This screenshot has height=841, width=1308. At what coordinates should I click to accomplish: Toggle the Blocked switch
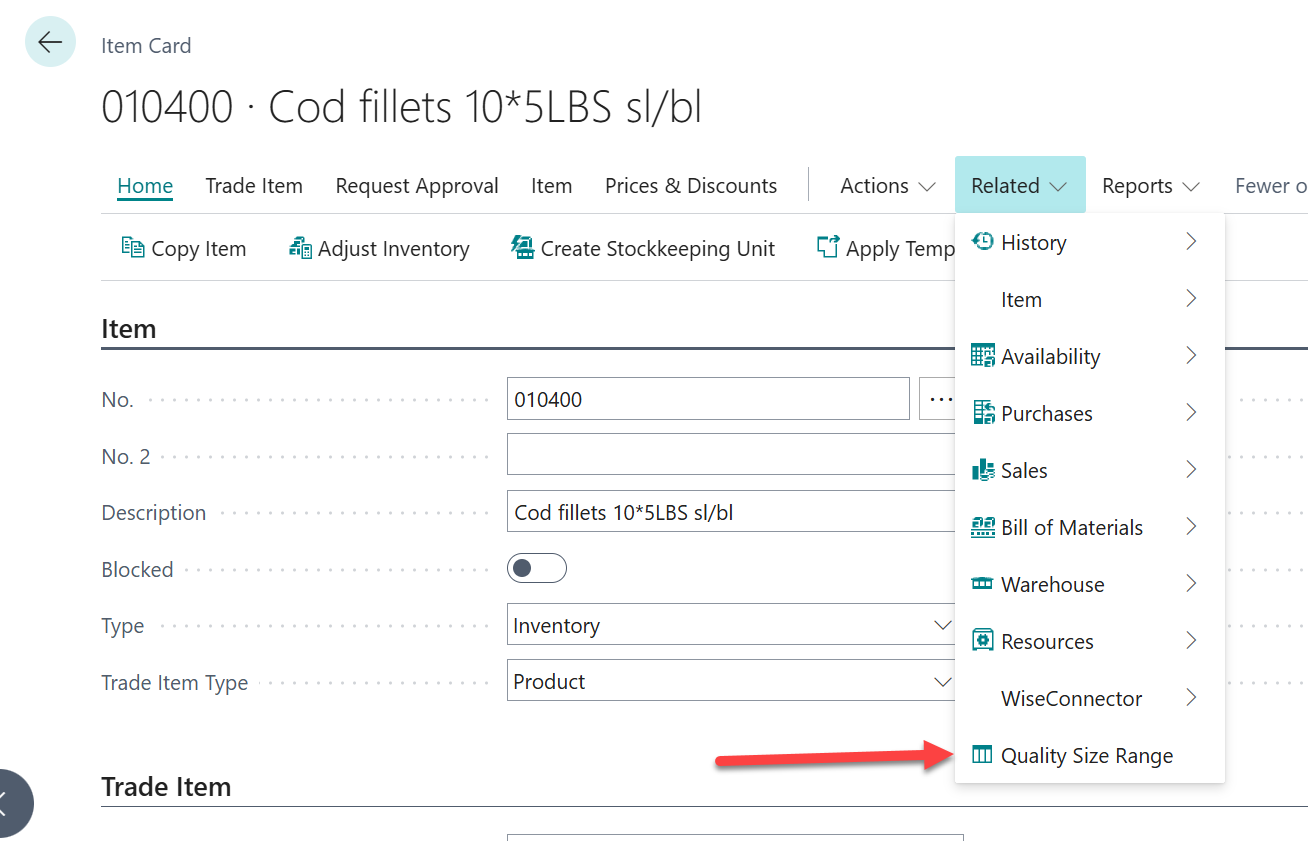(537, 569)
